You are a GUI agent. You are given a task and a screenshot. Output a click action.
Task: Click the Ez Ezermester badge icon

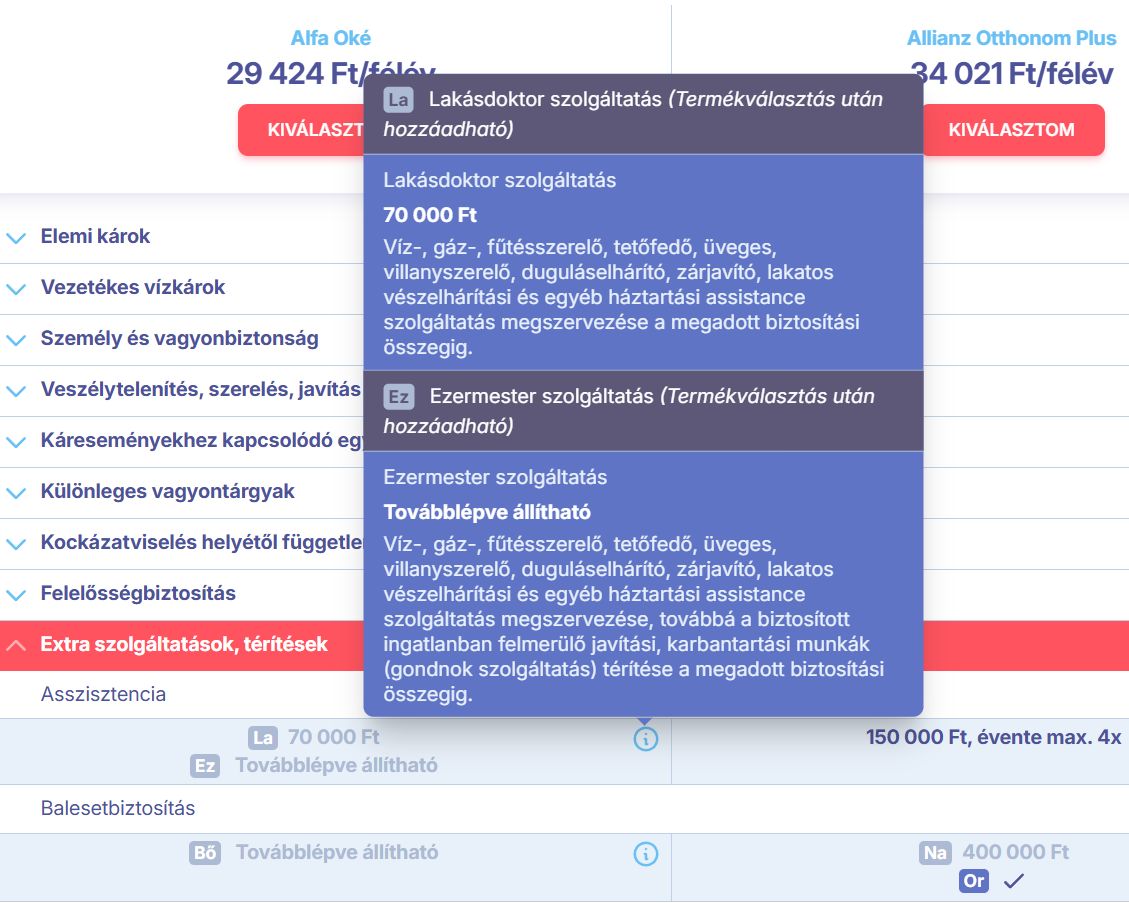point(399,396)
